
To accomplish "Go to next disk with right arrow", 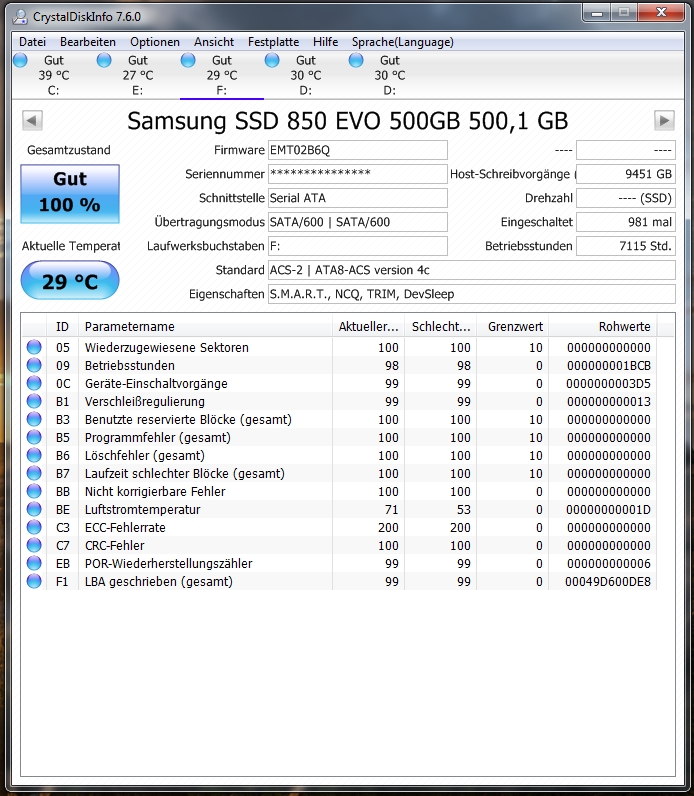I will coord(664,121).
